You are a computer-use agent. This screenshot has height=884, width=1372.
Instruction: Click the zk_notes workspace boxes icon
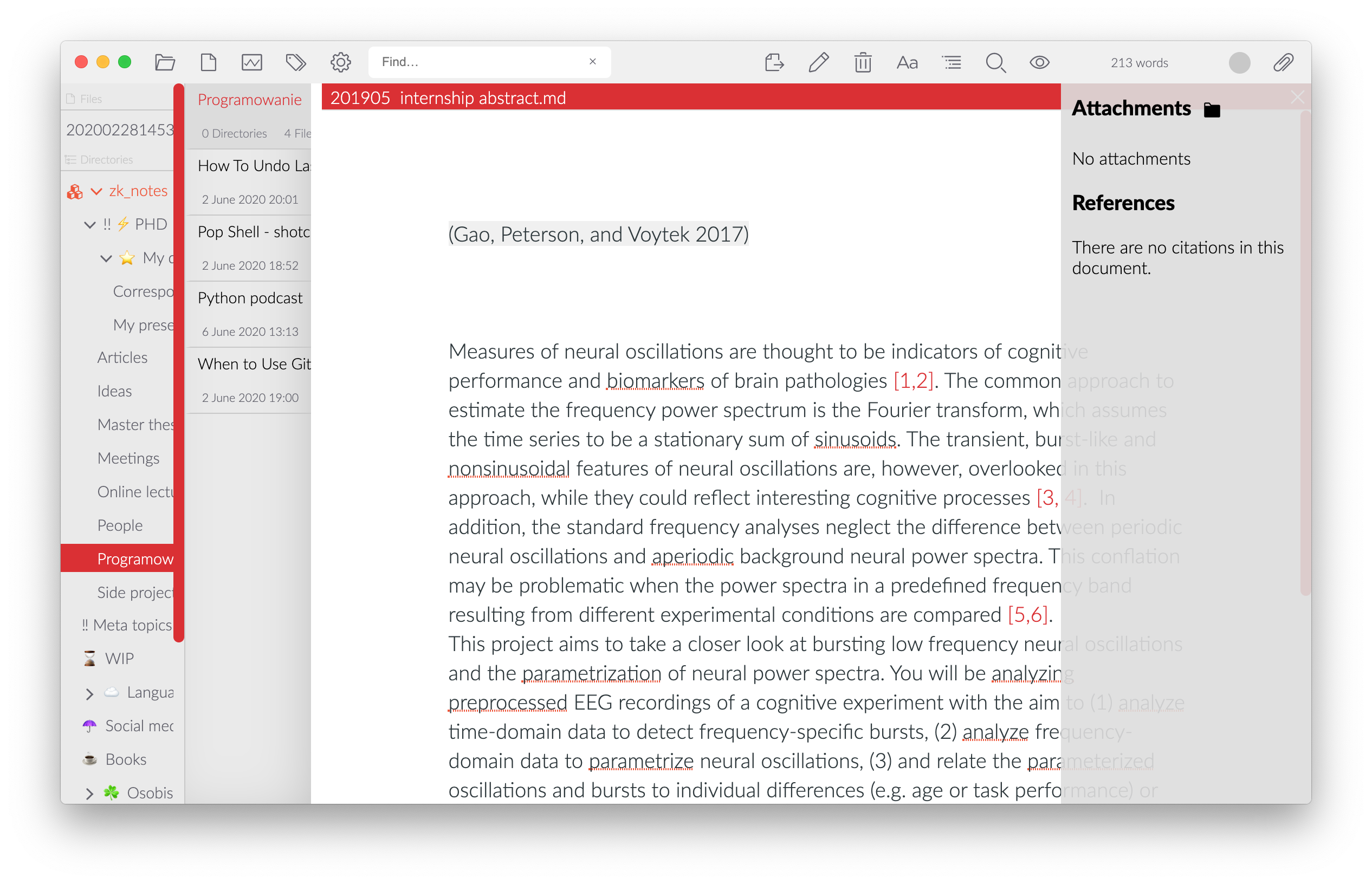[75, 191]
